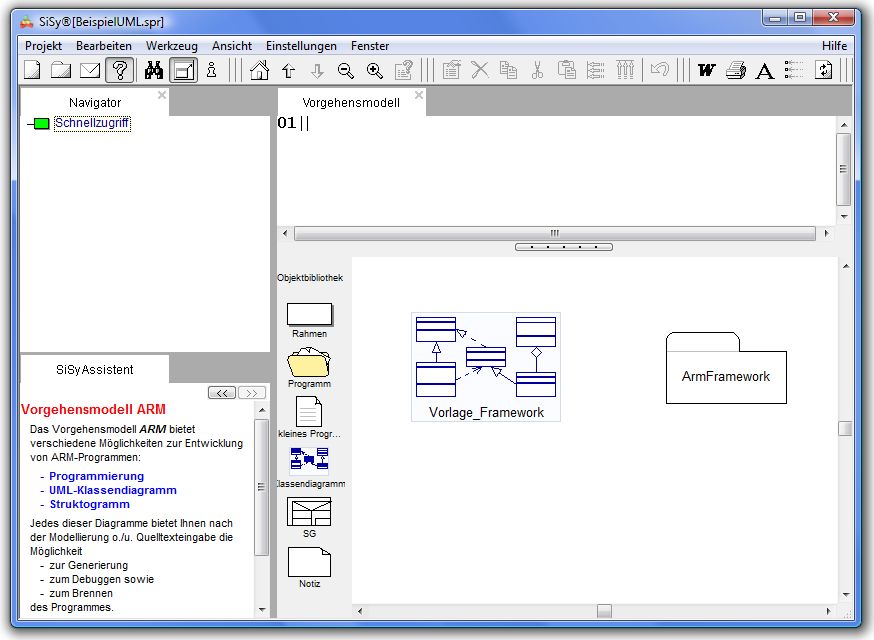Click the paste clipboard icon
874x640 pixels.
tap(567, 70)
